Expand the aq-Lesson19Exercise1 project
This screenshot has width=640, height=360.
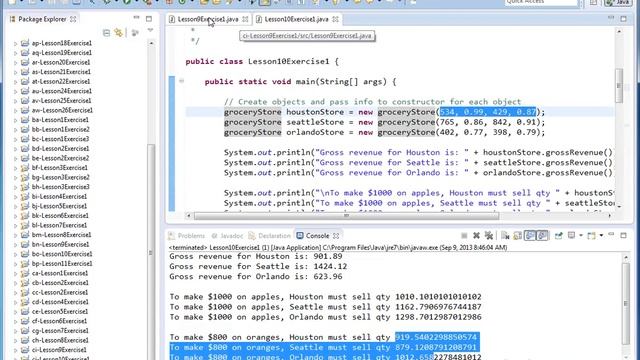click(16, 53)
